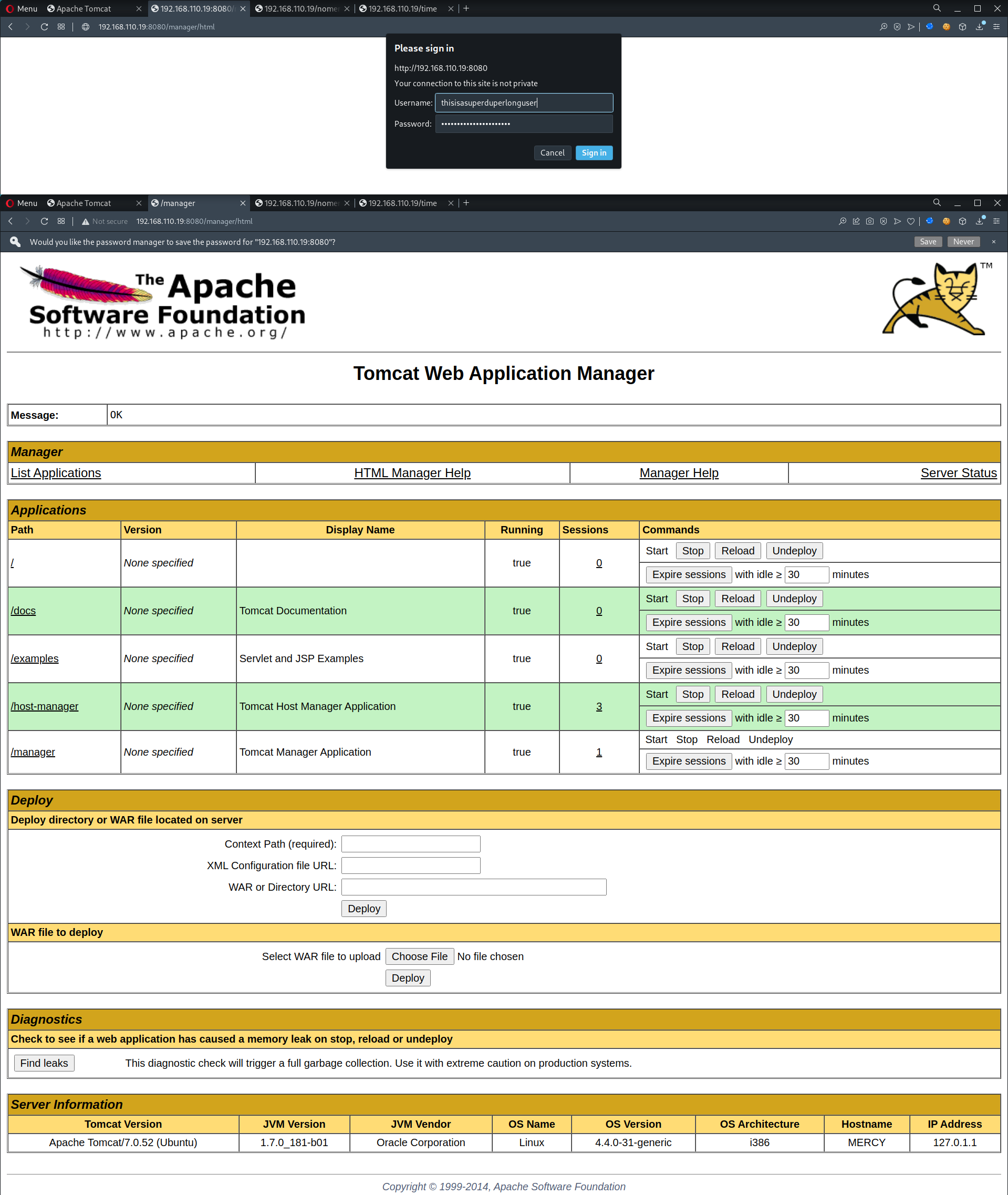Undeploy the /host-manager application
This screenshot has width=1008, height=1195.
[x=794, y=694]
